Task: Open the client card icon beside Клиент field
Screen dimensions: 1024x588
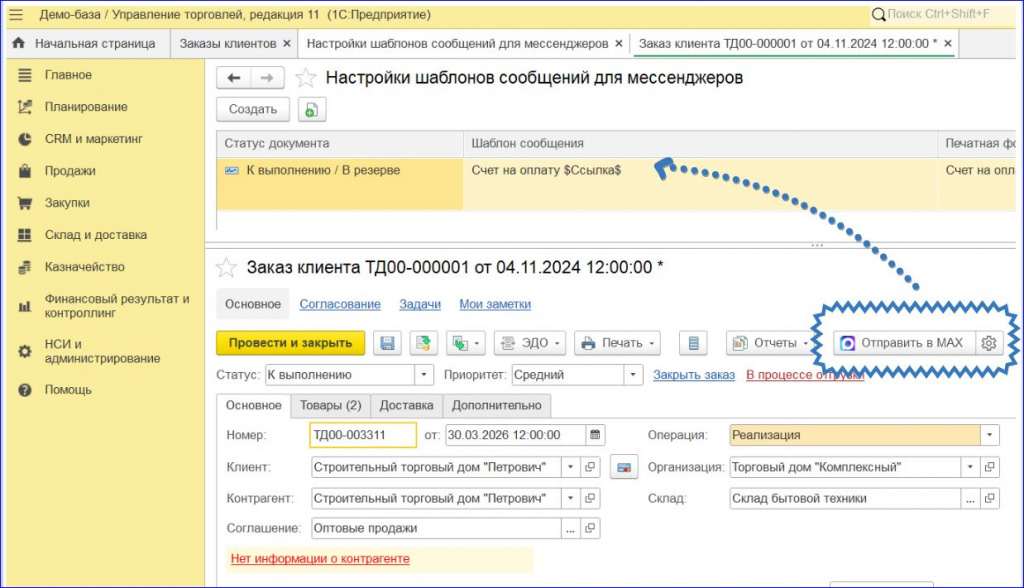Action: tap(623, 466)
